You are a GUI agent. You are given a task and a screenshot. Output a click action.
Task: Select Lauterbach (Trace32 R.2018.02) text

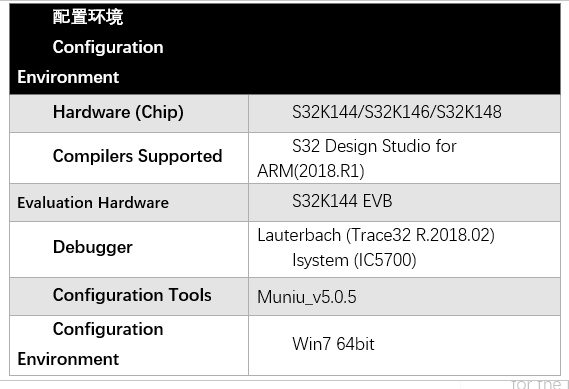tap(376, 235)
